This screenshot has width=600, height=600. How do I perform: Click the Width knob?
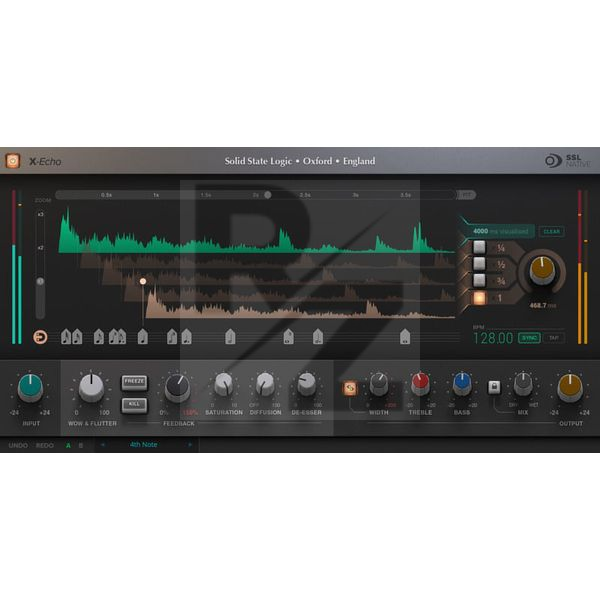[379, 385]
